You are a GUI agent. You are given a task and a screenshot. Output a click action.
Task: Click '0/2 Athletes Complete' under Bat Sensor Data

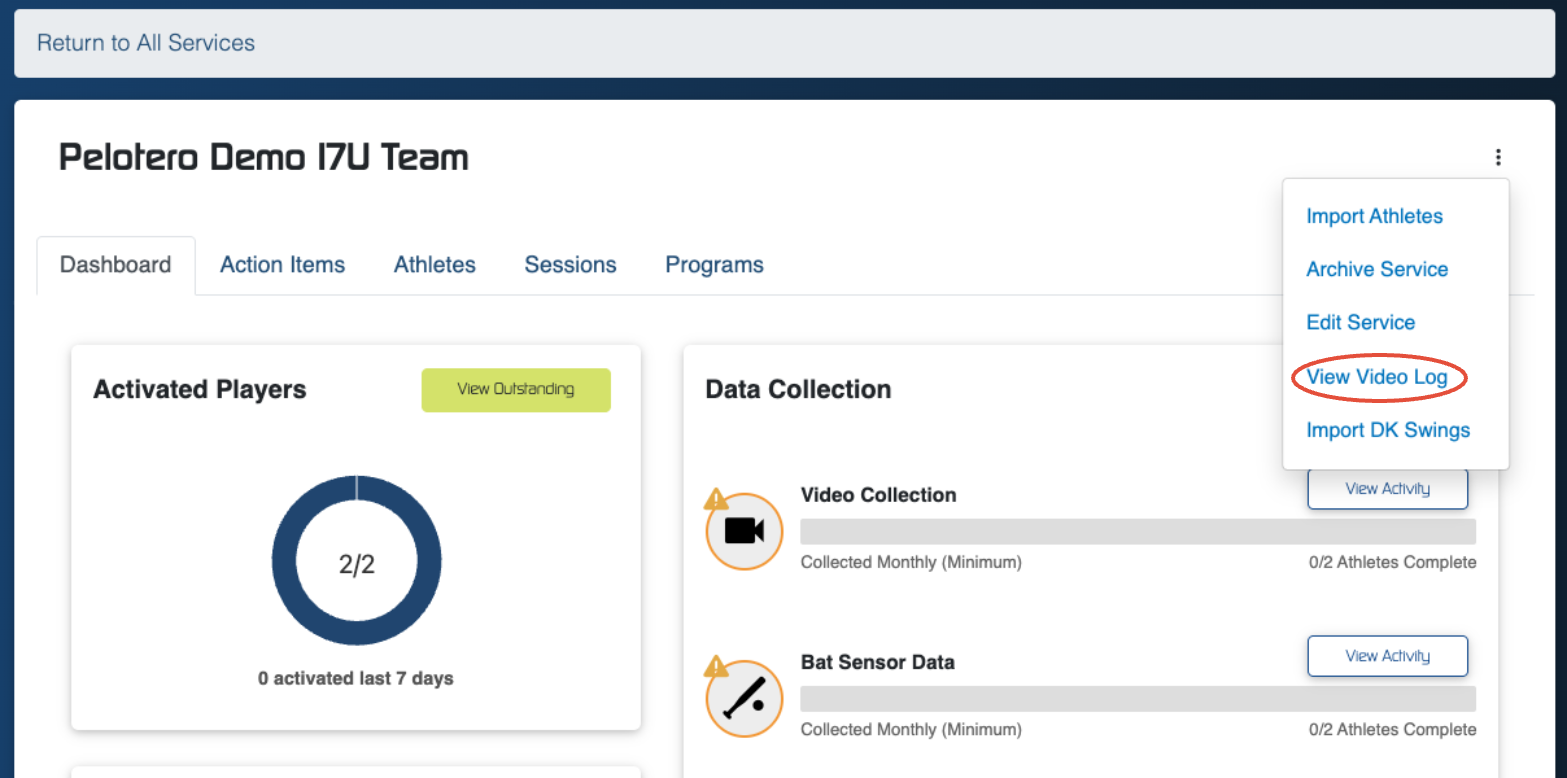(1392, 729)
